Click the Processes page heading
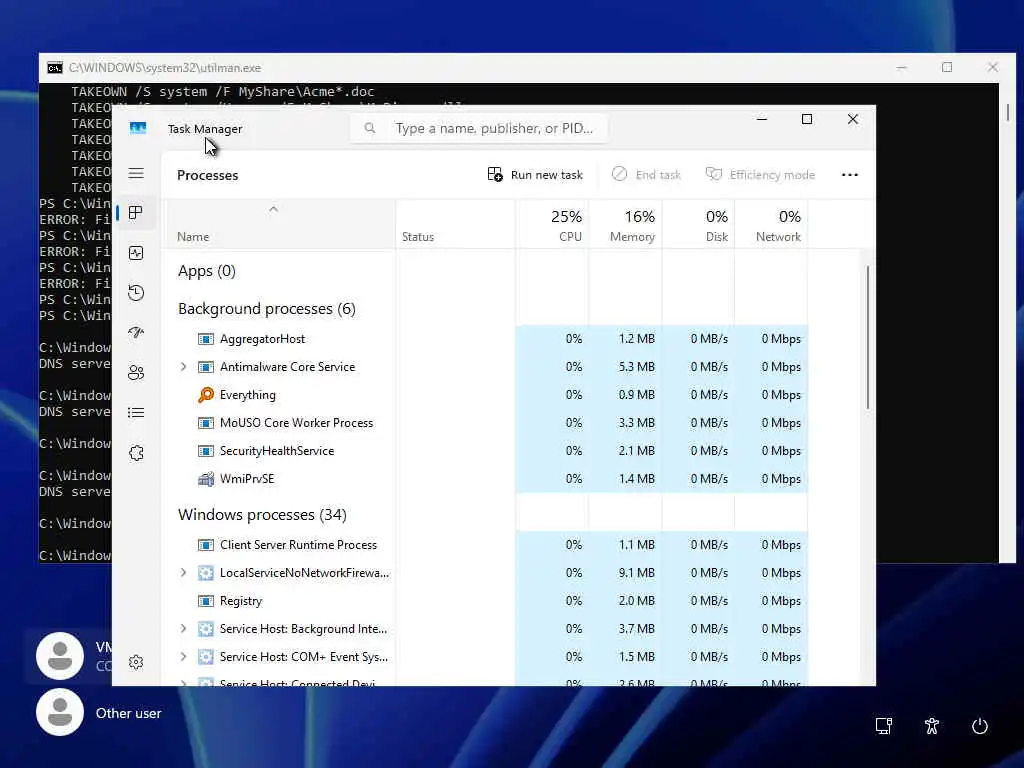1024x768 pixels. [207, 175]
